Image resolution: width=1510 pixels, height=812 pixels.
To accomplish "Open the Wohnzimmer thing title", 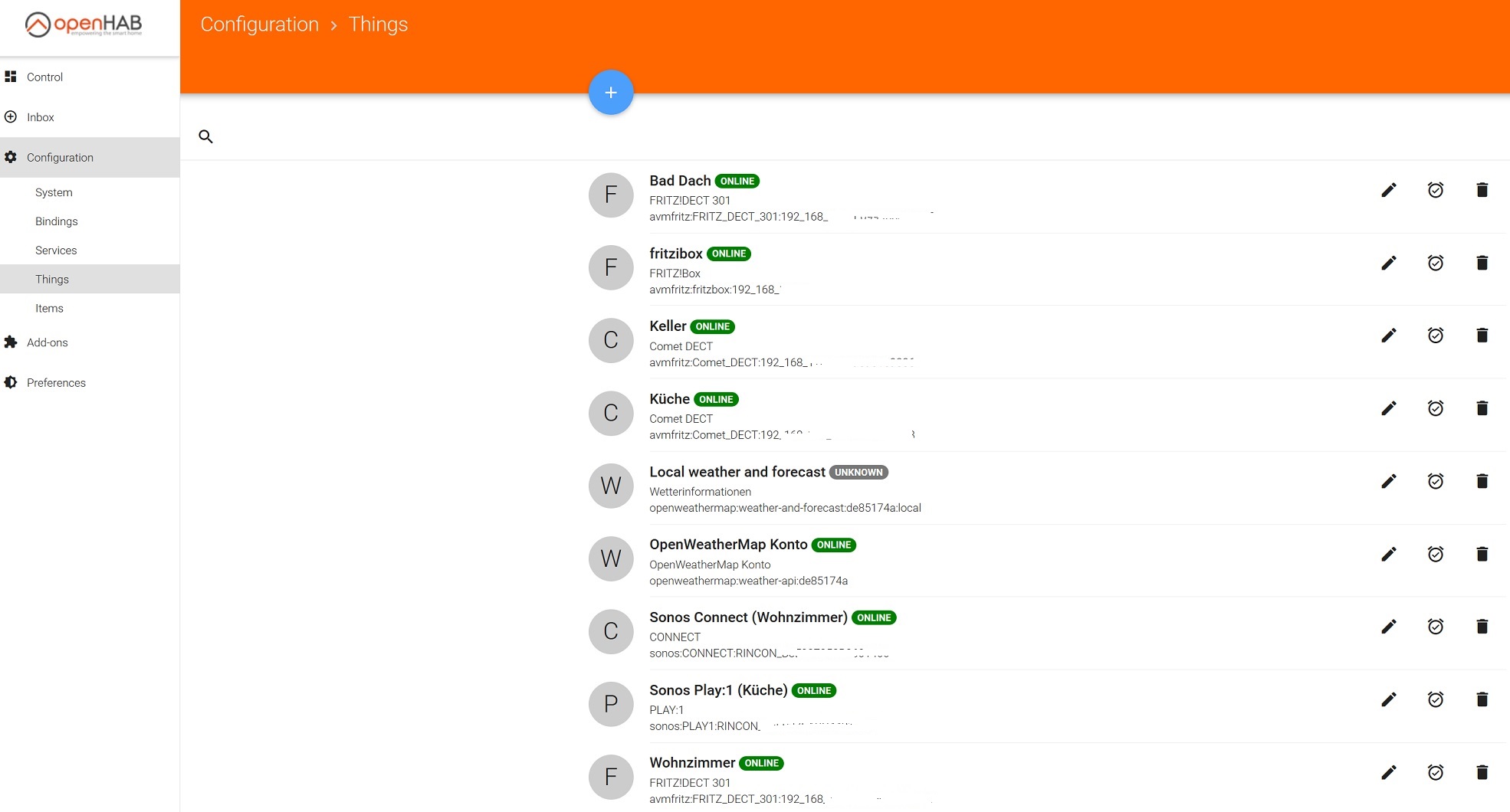I will point(692,763).
